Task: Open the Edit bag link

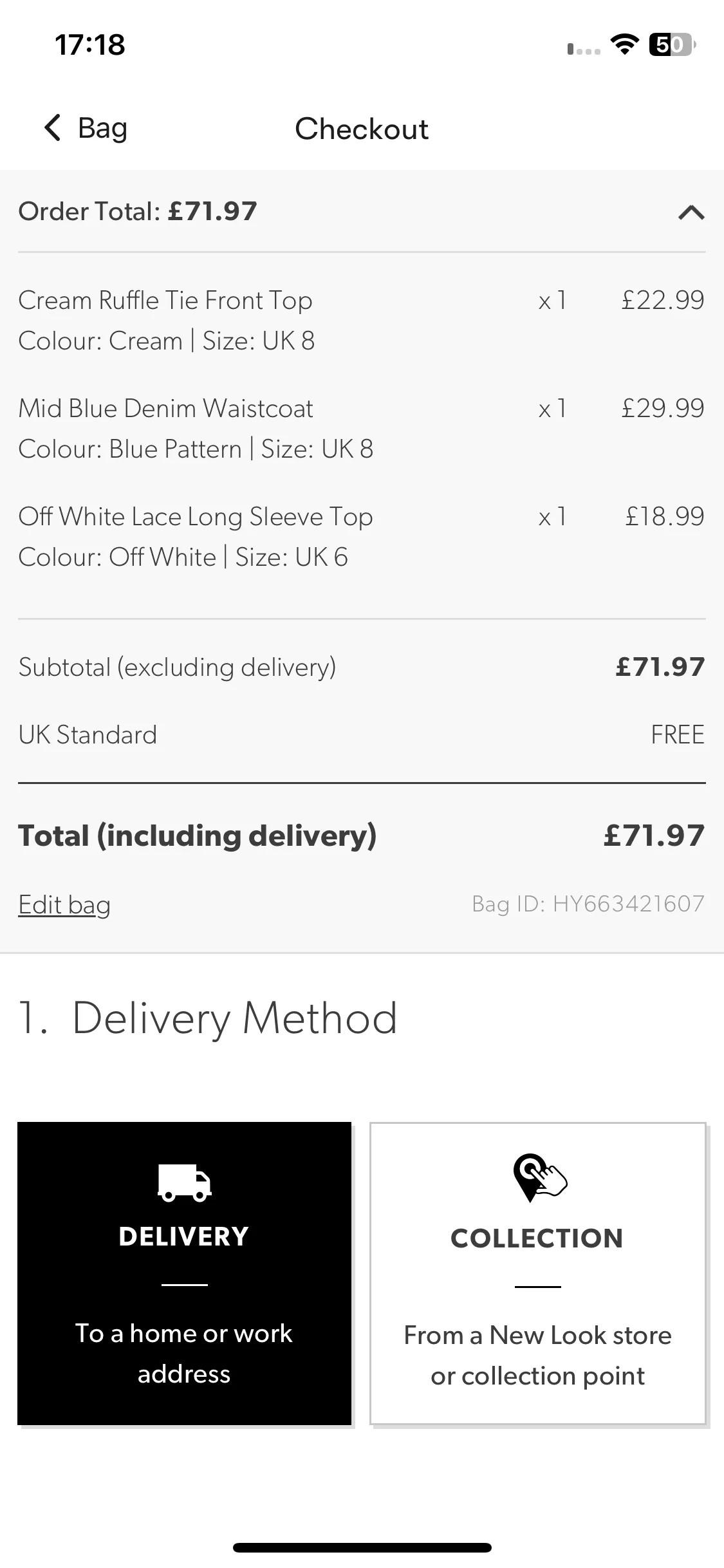Action: pos(64,904)
